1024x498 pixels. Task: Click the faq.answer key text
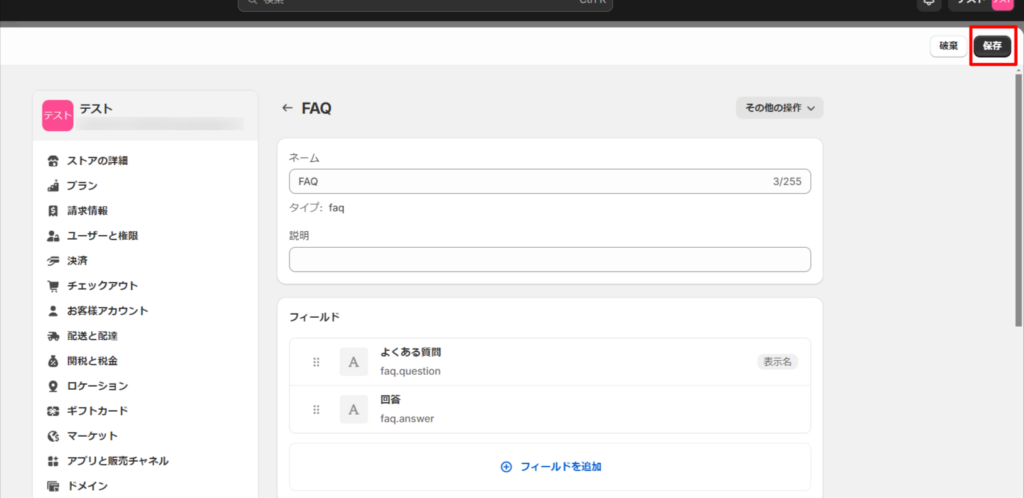(407, 419)
